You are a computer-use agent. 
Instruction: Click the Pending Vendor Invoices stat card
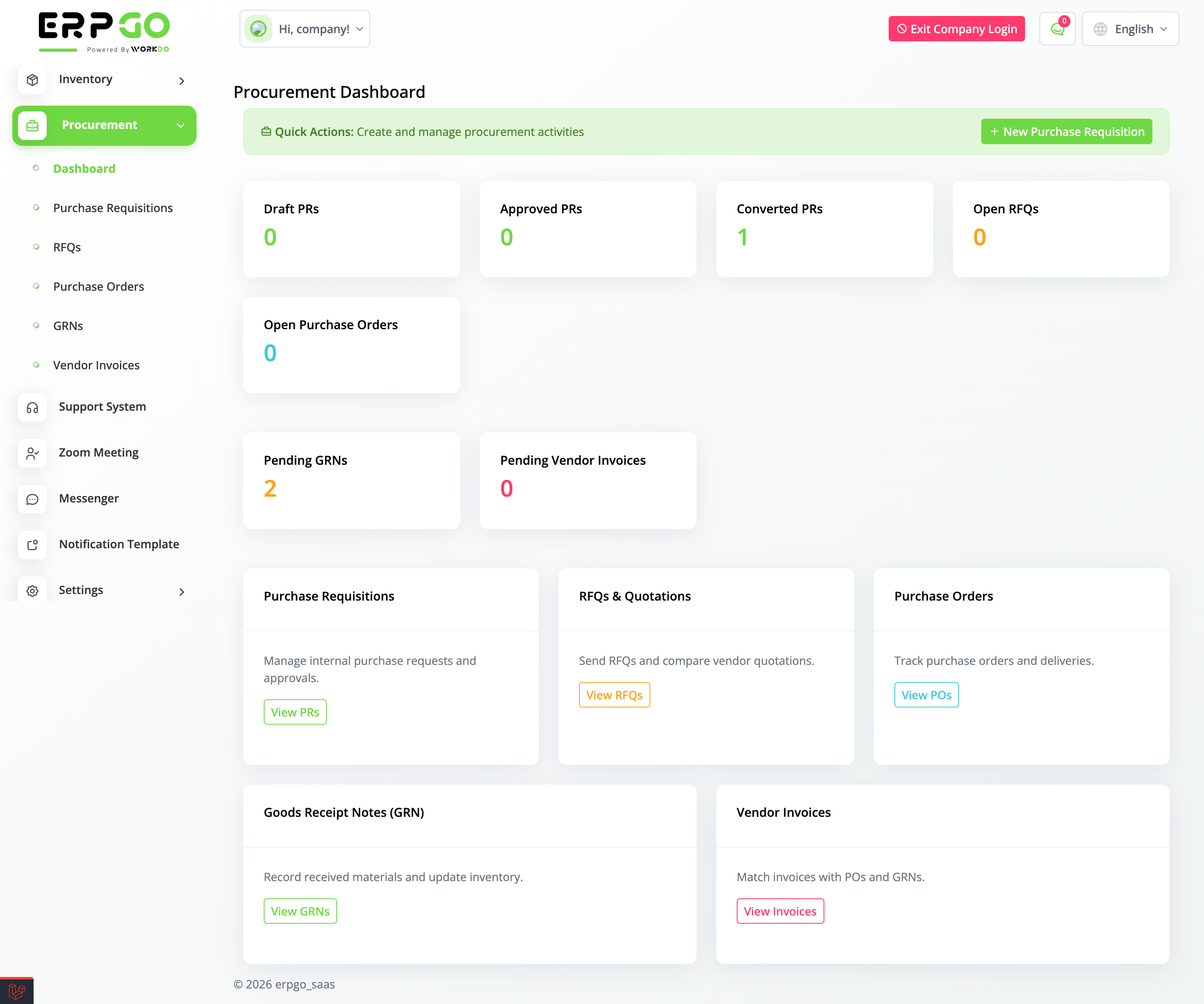588,480
